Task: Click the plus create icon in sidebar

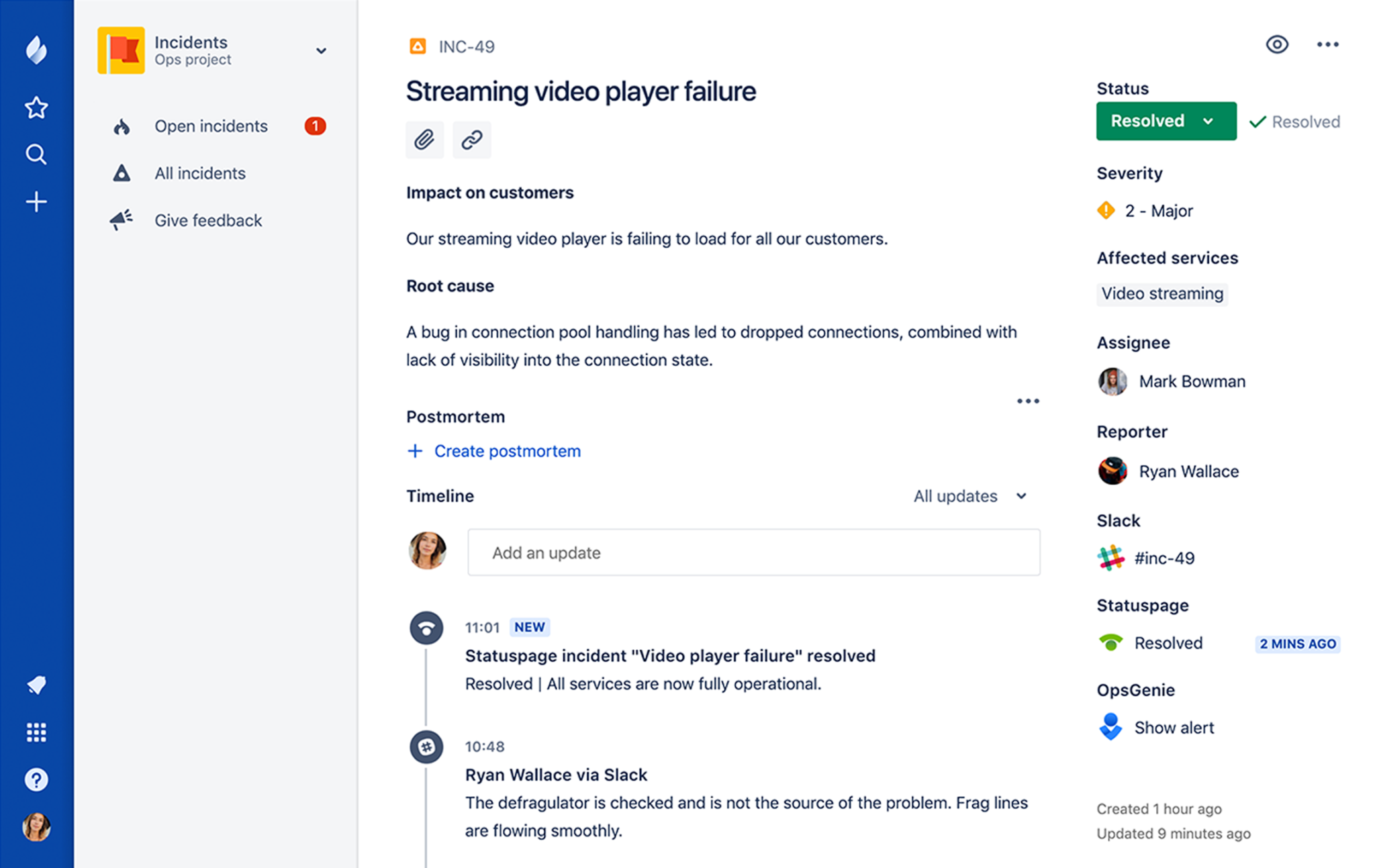Action: click(x=36, y=201)
